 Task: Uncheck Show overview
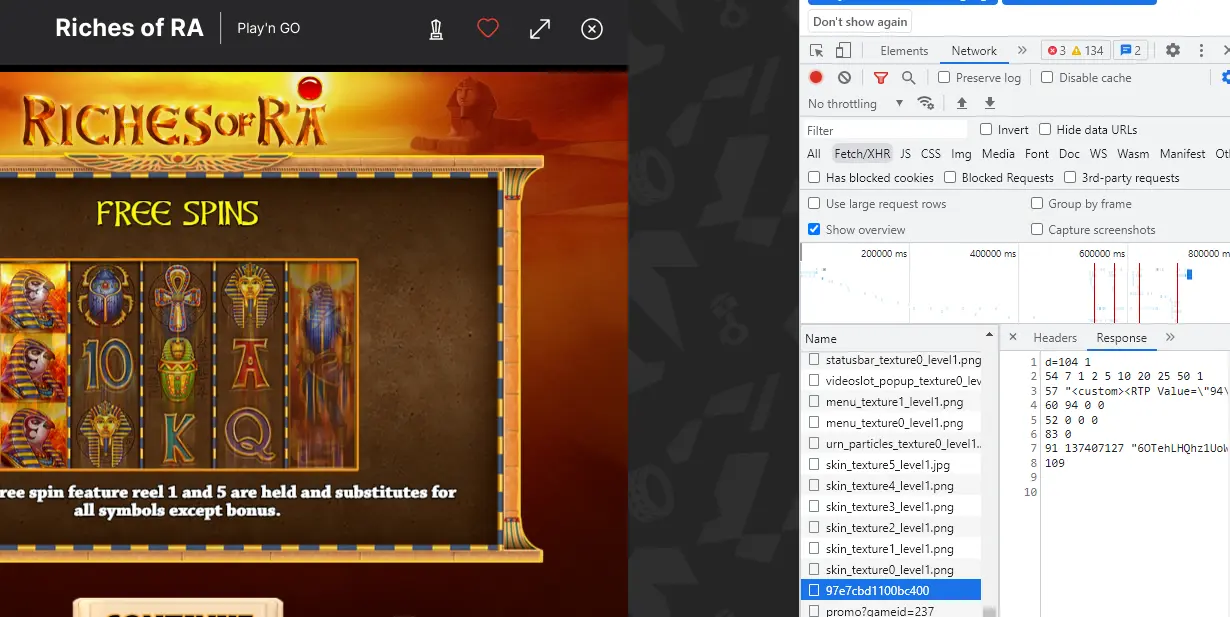pos(814,229)
